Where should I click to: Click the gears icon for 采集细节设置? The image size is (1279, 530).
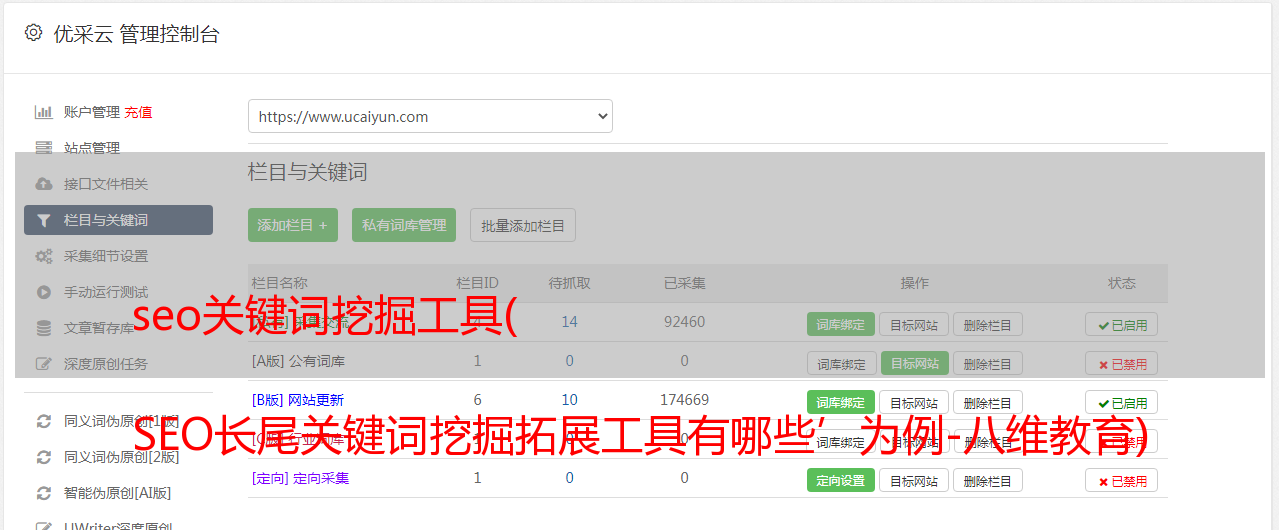(x=44, y=256)
